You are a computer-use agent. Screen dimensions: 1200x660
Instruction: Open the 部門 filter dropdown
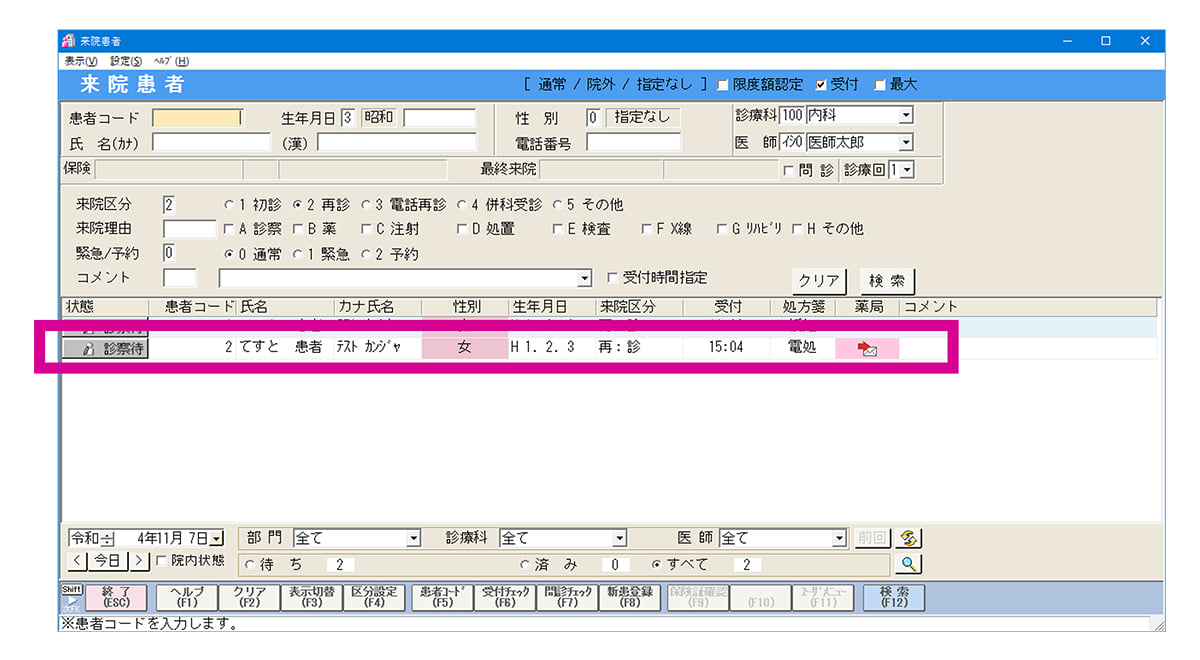pyautogui.click(x=414, y=538)
